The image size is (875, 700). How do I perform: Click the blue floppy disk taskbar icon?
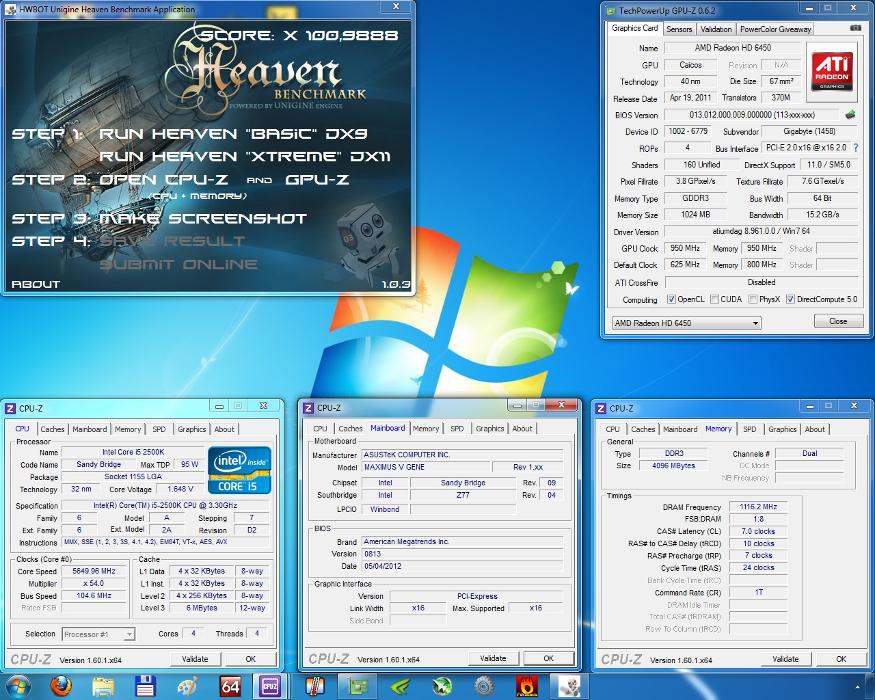coord(145,687)
